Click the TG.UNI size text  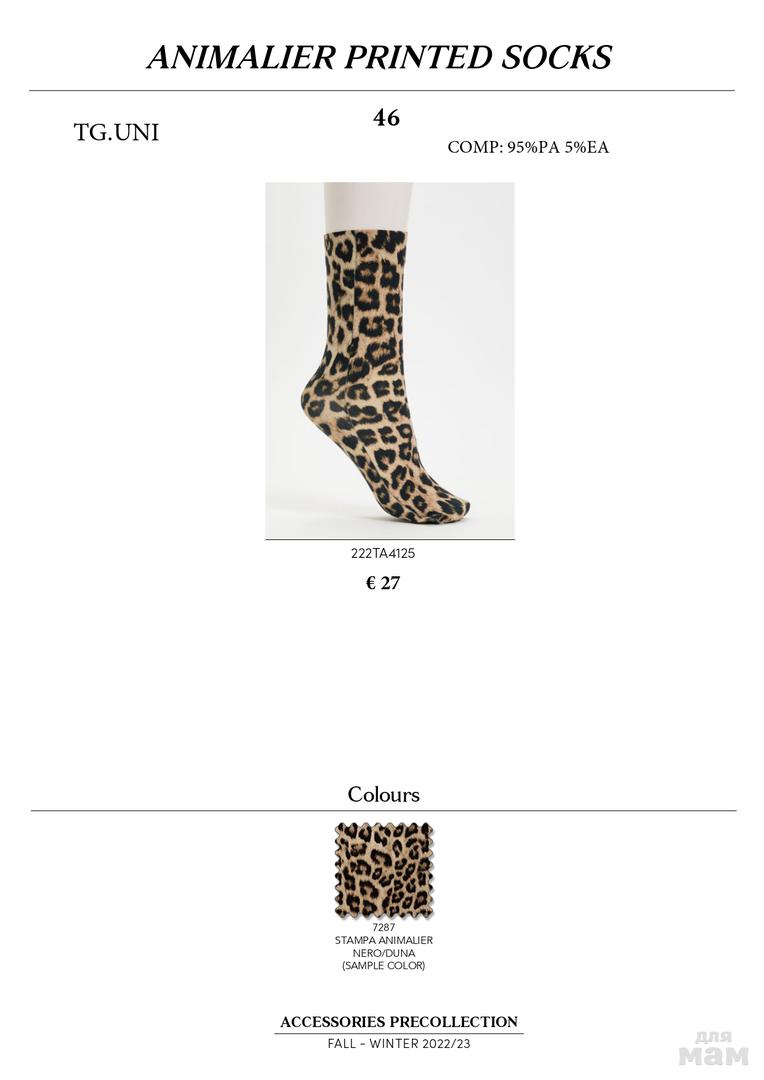pyautogui.click(x=116, y=132)
